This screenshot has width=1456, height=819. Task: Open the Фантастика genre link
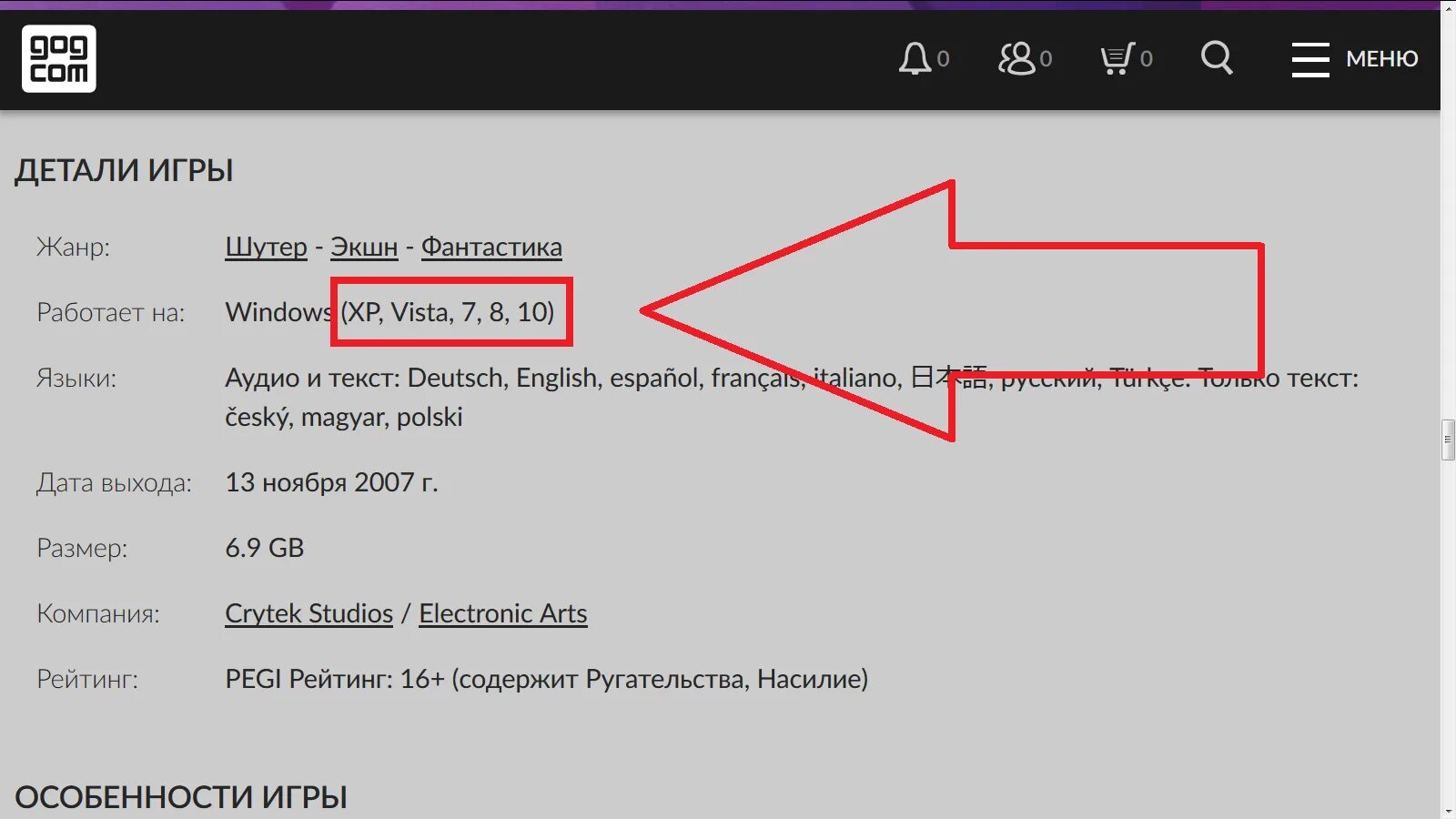491,247
